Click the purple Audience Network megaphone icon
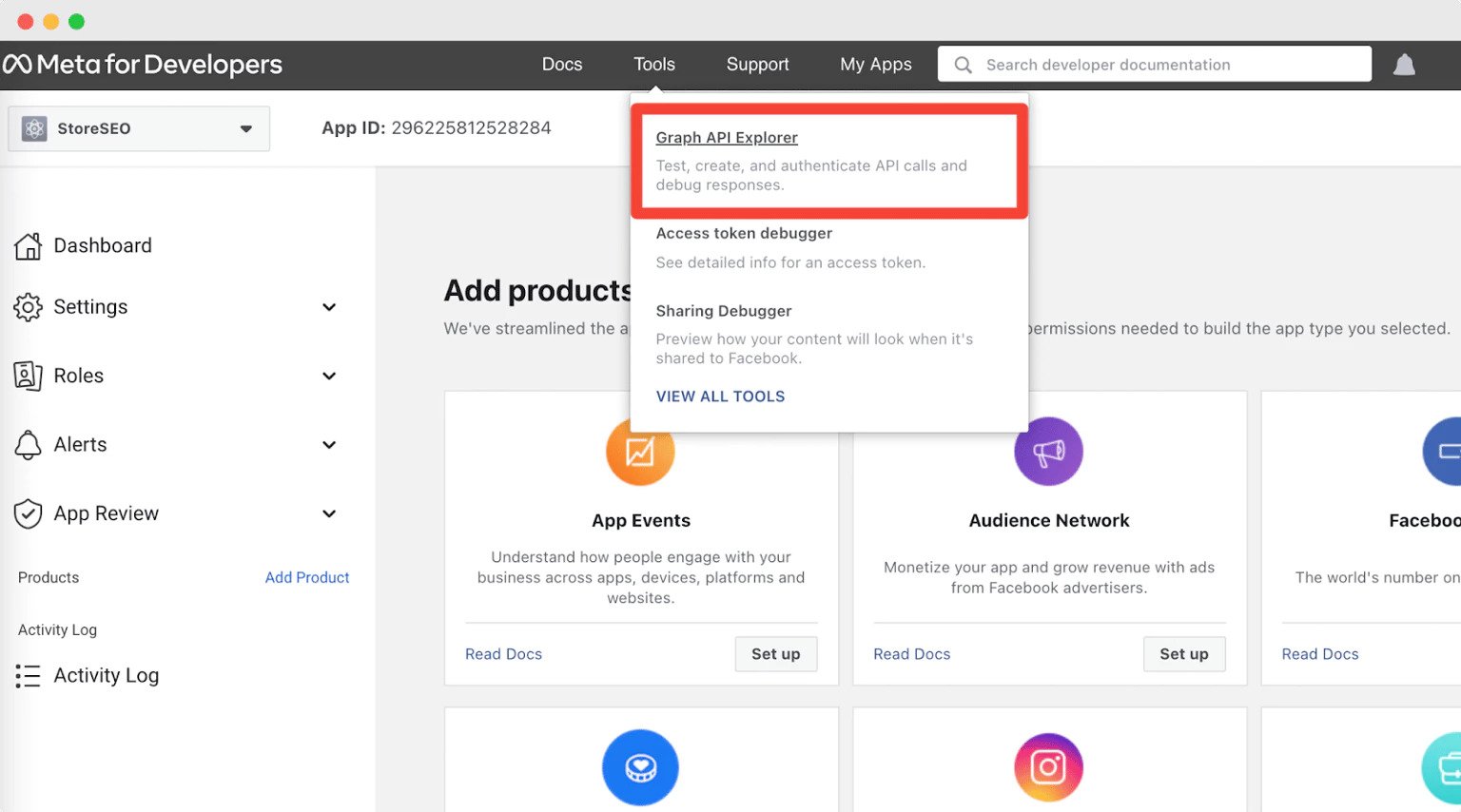 [1048, 452]
